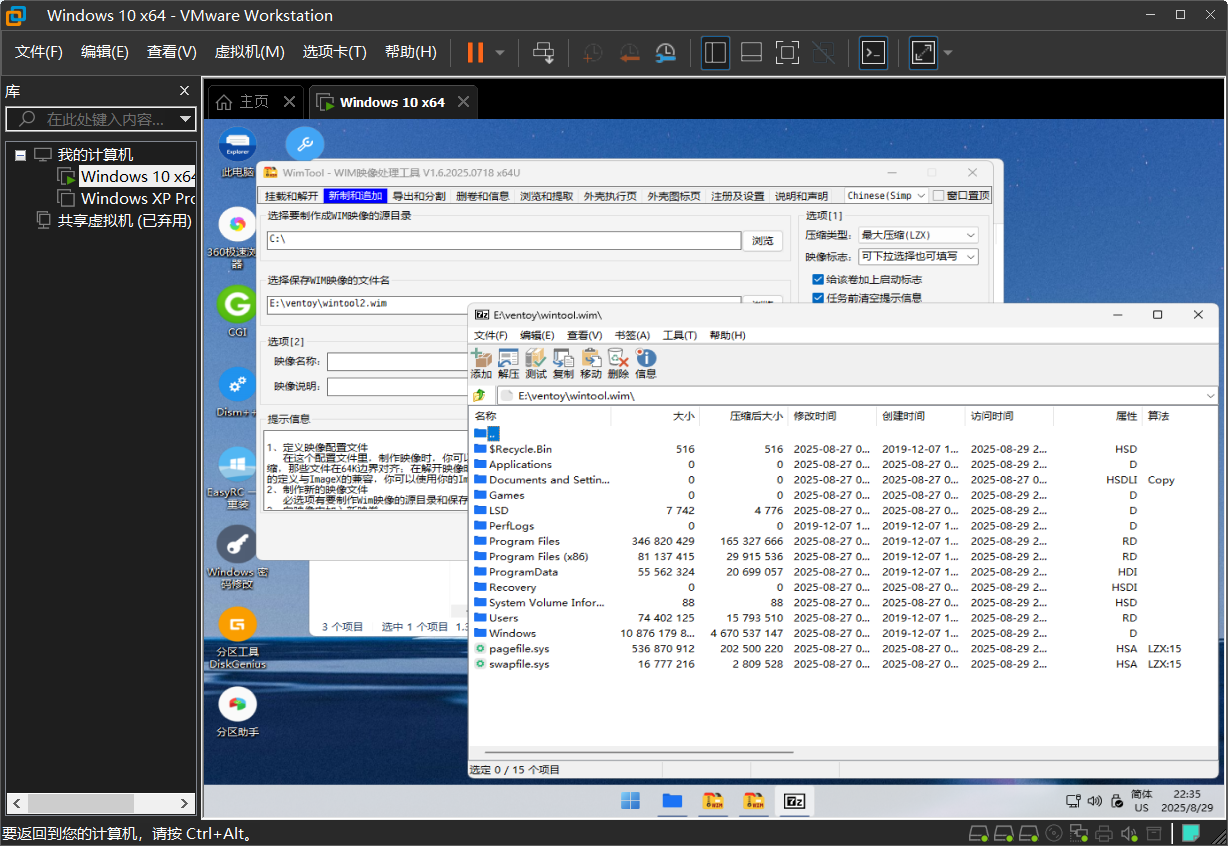Collapse the 我的计算机 tree node
Screen dimensions: 1228x846
(20, 155)
